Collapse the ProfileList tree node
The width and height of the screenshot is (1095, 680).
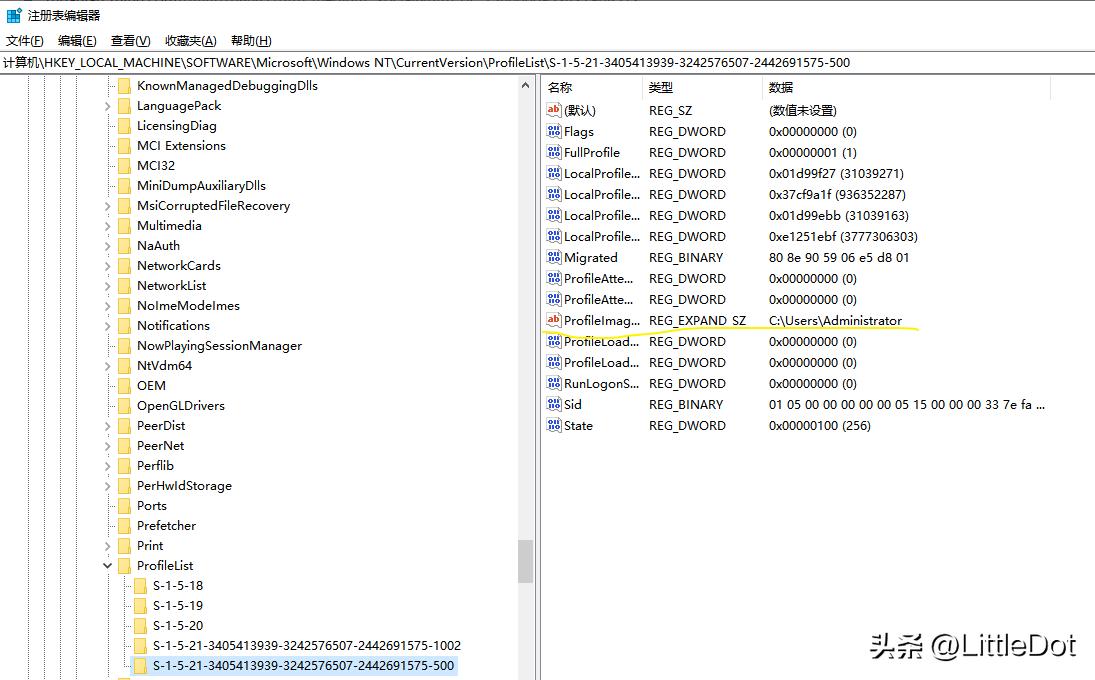pyautogui.click(x=108, y=565)
